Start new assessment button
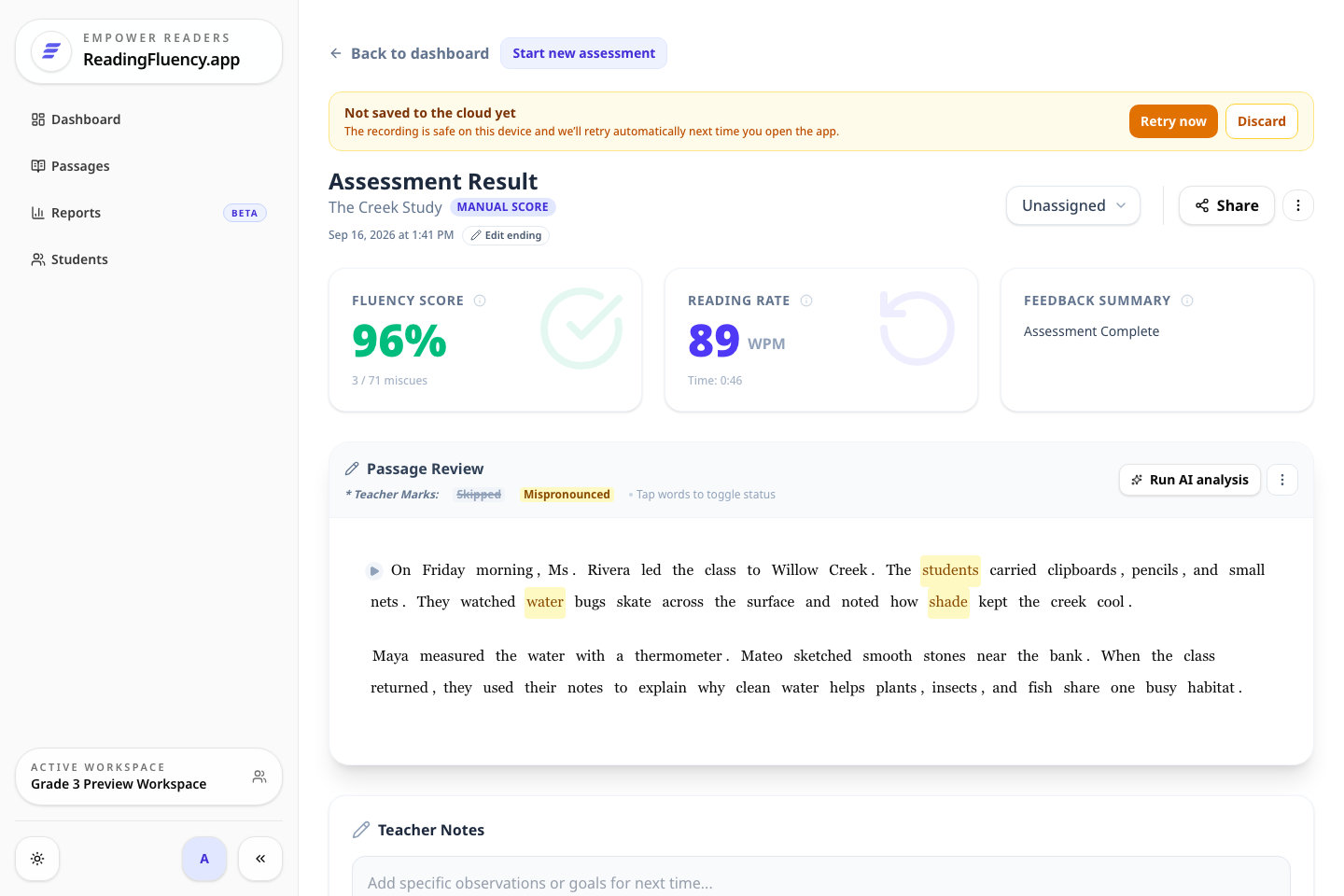 tap(583, 53)
